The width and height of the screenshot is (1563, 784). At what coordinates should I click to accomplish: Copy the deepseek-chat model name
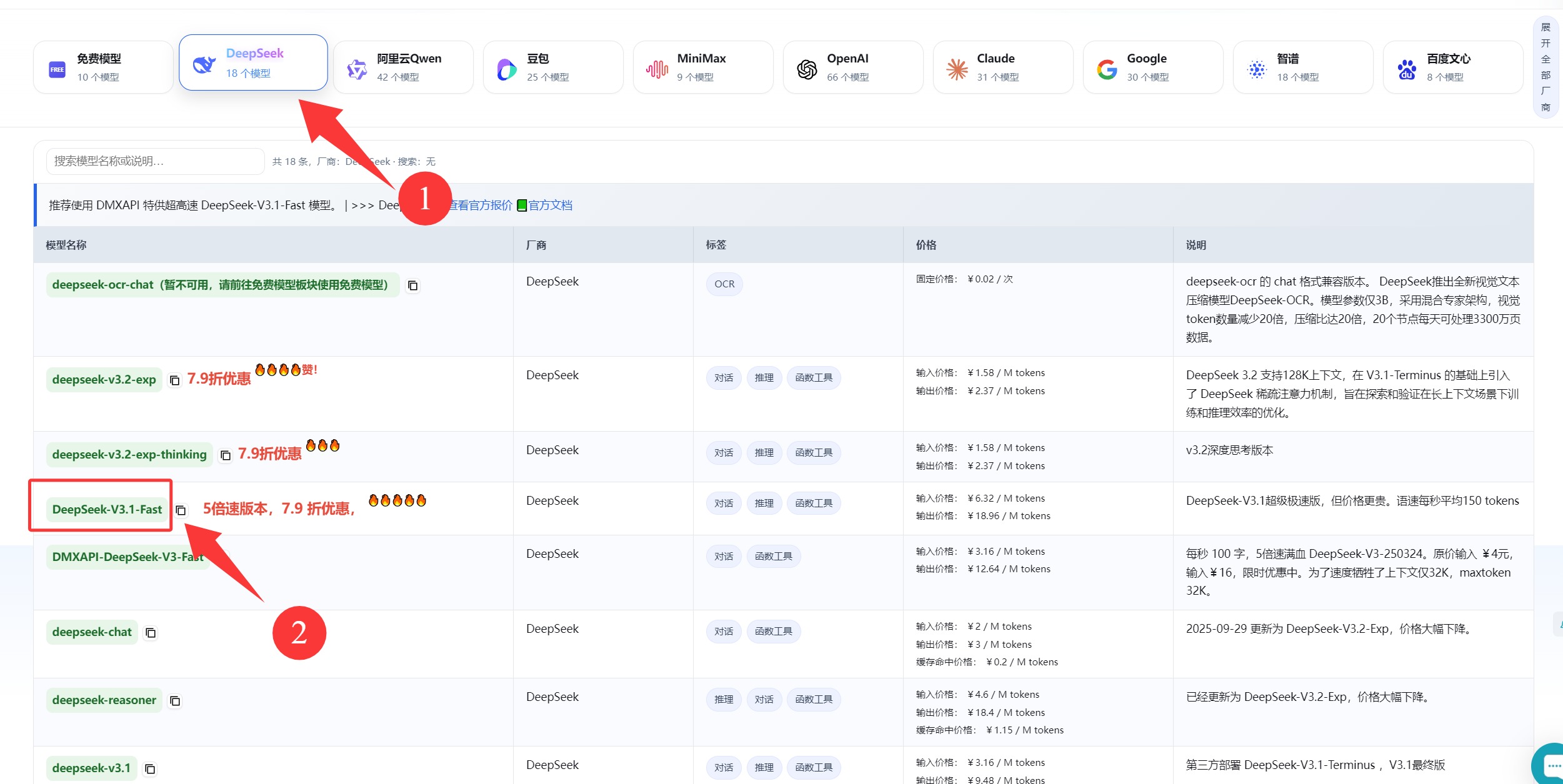151,633
